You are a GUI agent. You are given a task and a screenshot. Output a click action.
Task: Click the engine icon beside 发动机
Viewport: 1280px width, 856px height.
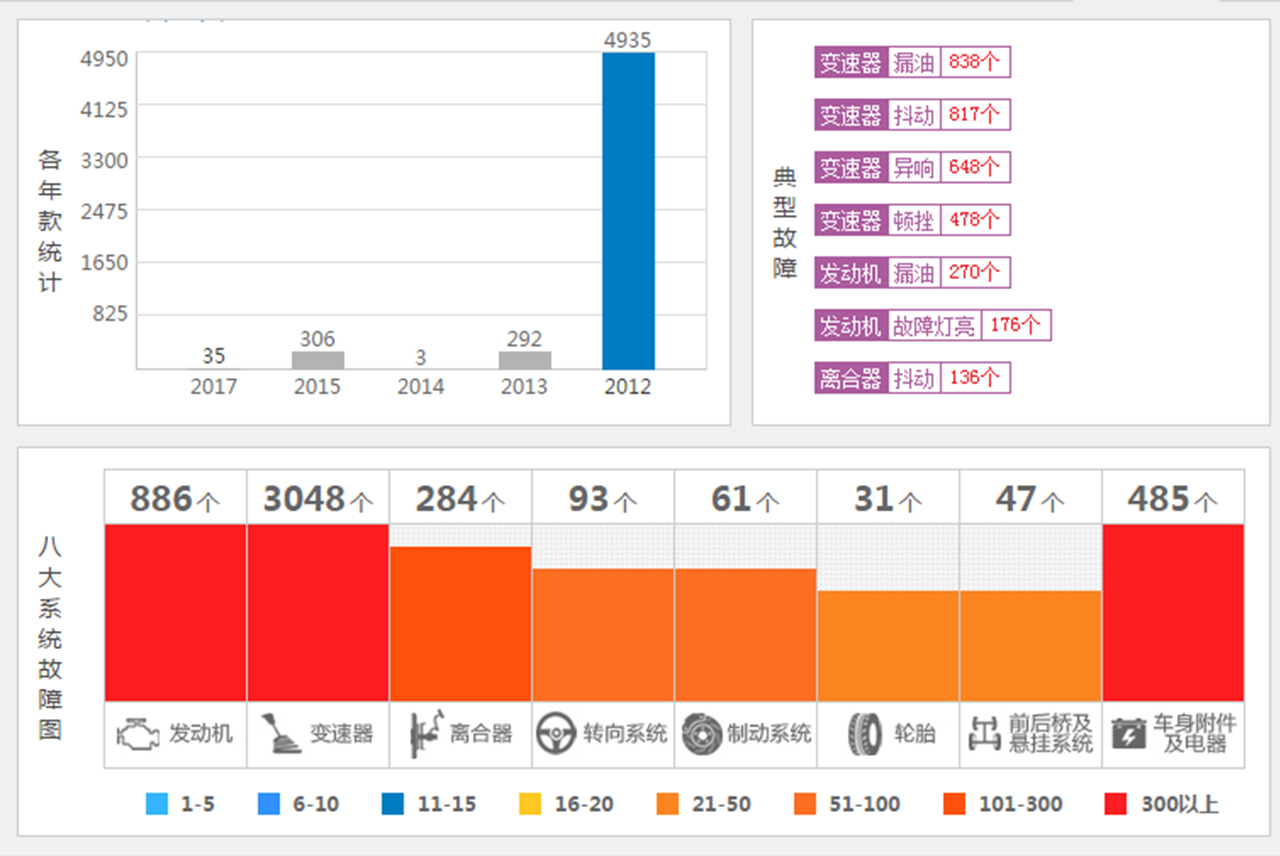(138, 734)
